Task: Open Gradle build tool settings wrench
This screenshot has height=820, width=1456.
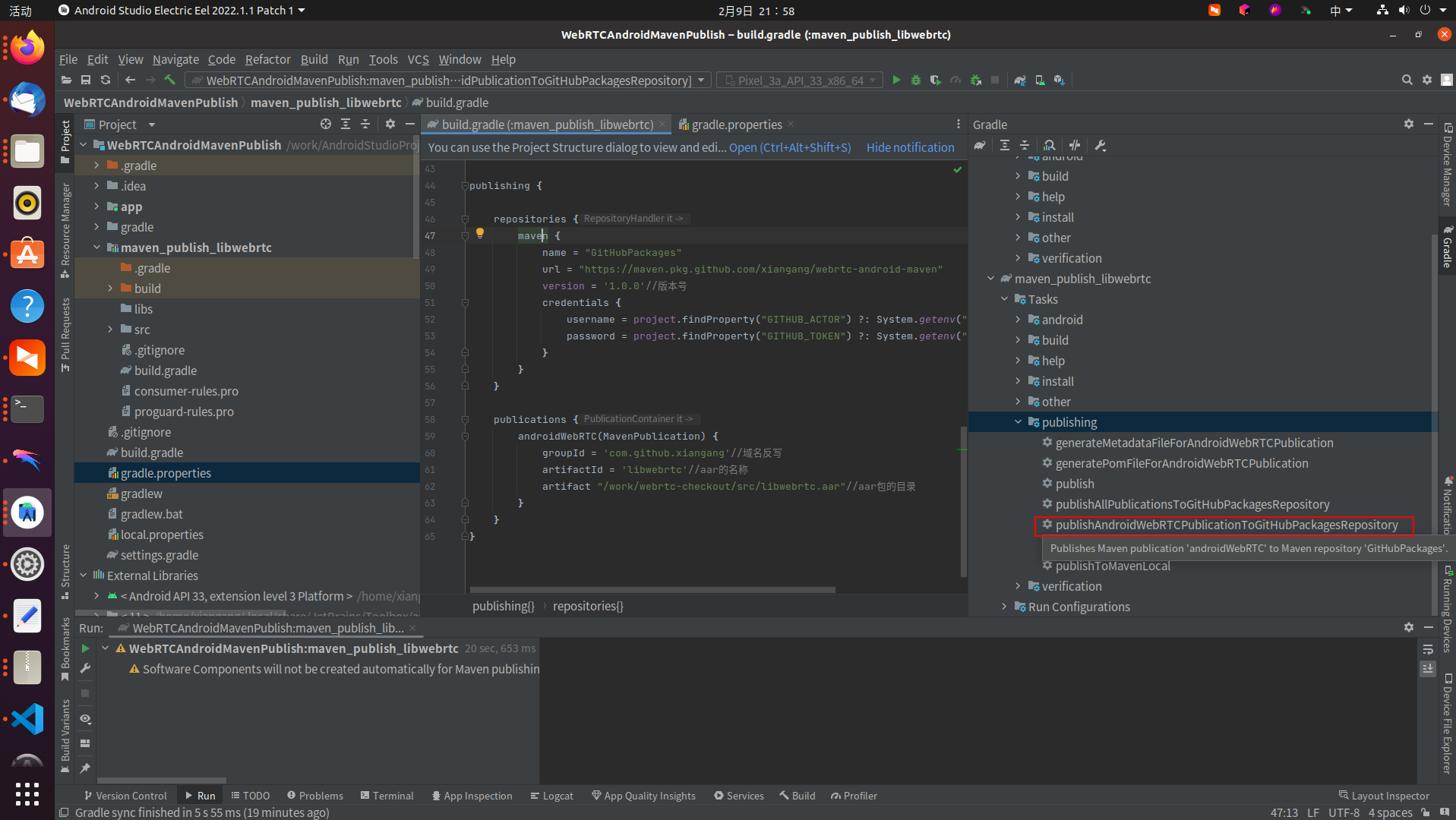Action: [x=1101, y=145]
